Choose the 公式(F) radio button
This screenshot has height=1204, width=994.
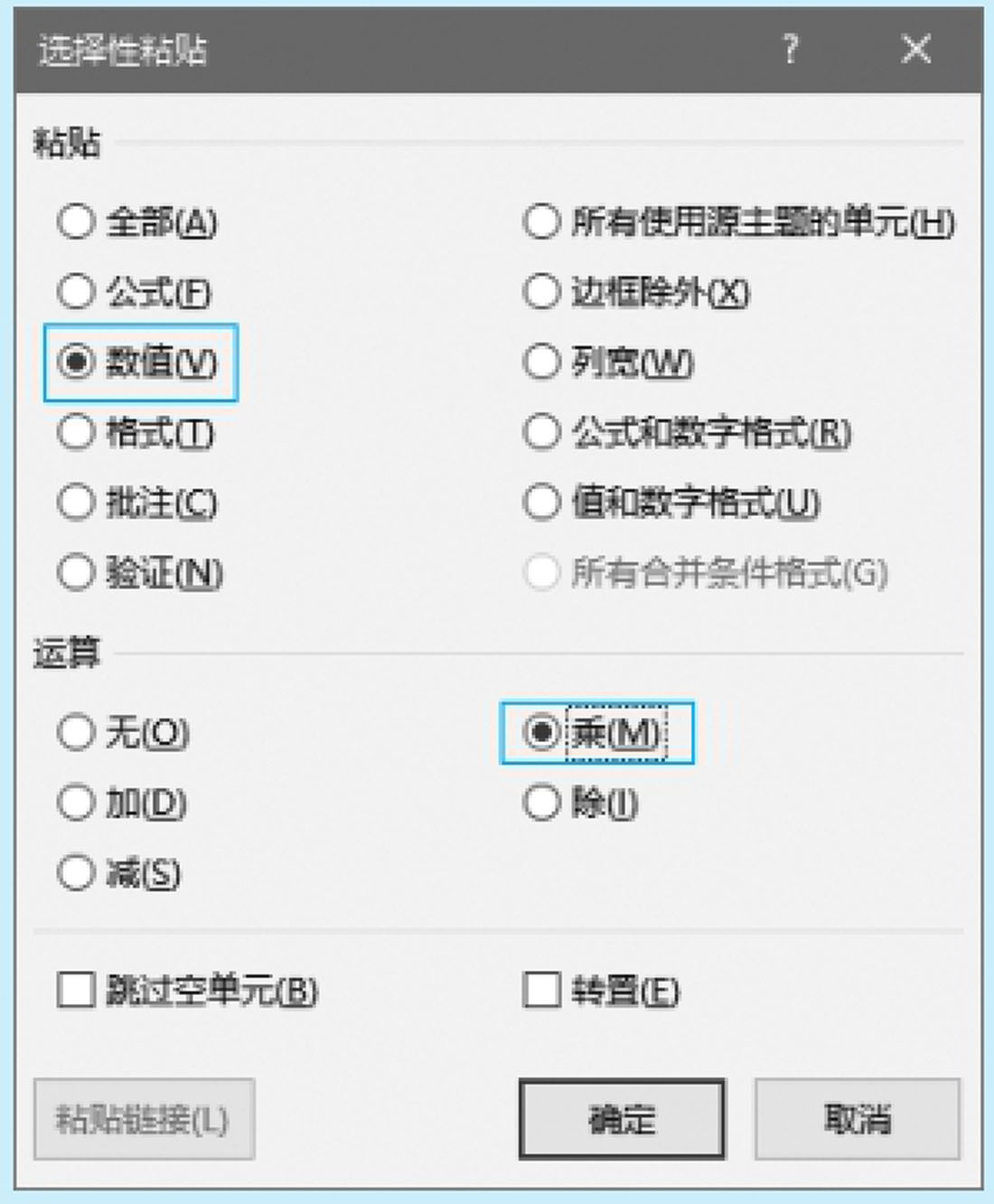click(77, 292)
